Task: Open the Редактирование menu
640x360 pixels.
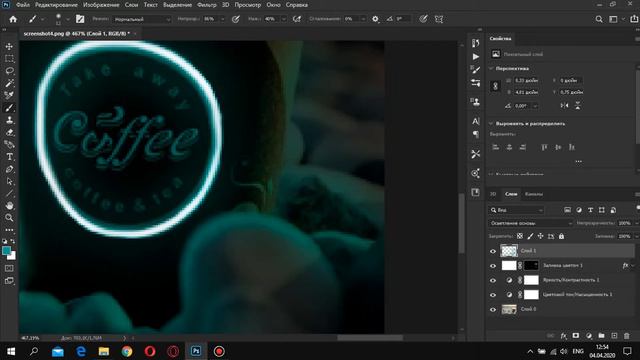Action: [56, 5]
